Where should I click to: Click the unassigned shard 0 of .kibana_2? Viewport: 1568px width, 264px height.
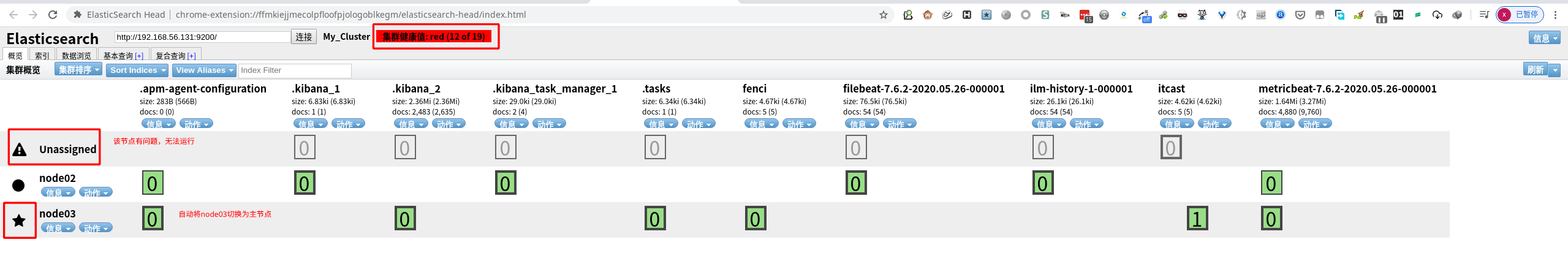pyautogui.click(x=405, y=148)
